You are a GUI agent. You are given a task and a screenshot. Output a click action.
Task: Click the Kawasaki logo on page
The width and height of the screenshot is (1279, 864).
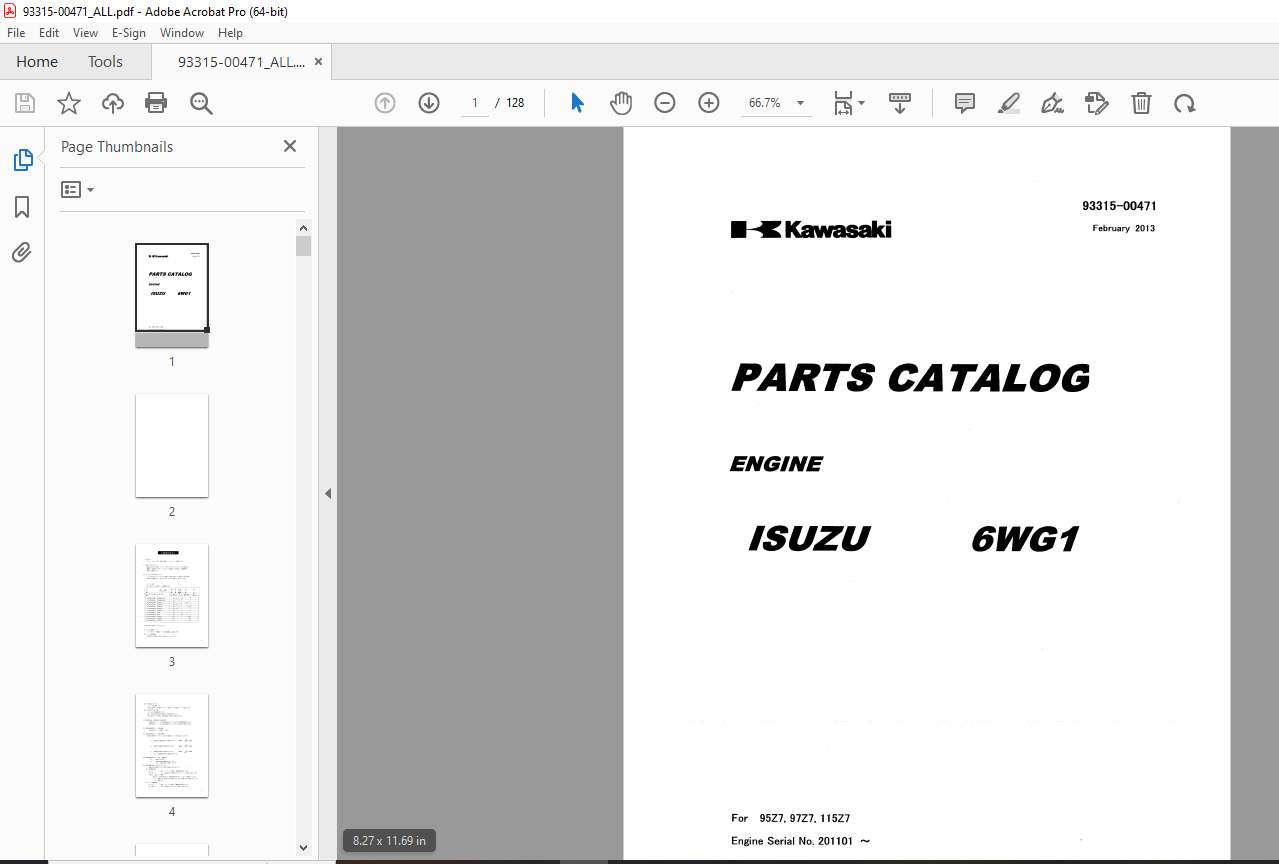tap(811, 229)
